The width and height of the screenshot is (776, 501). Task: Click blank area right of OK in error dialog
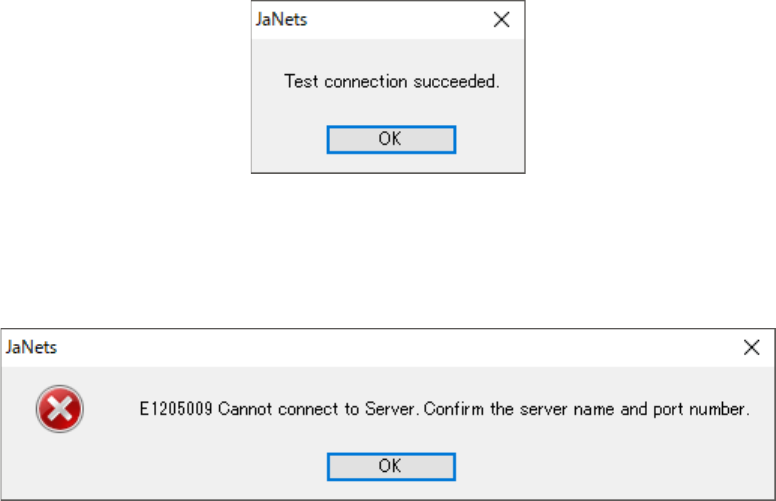coord(600,466)
